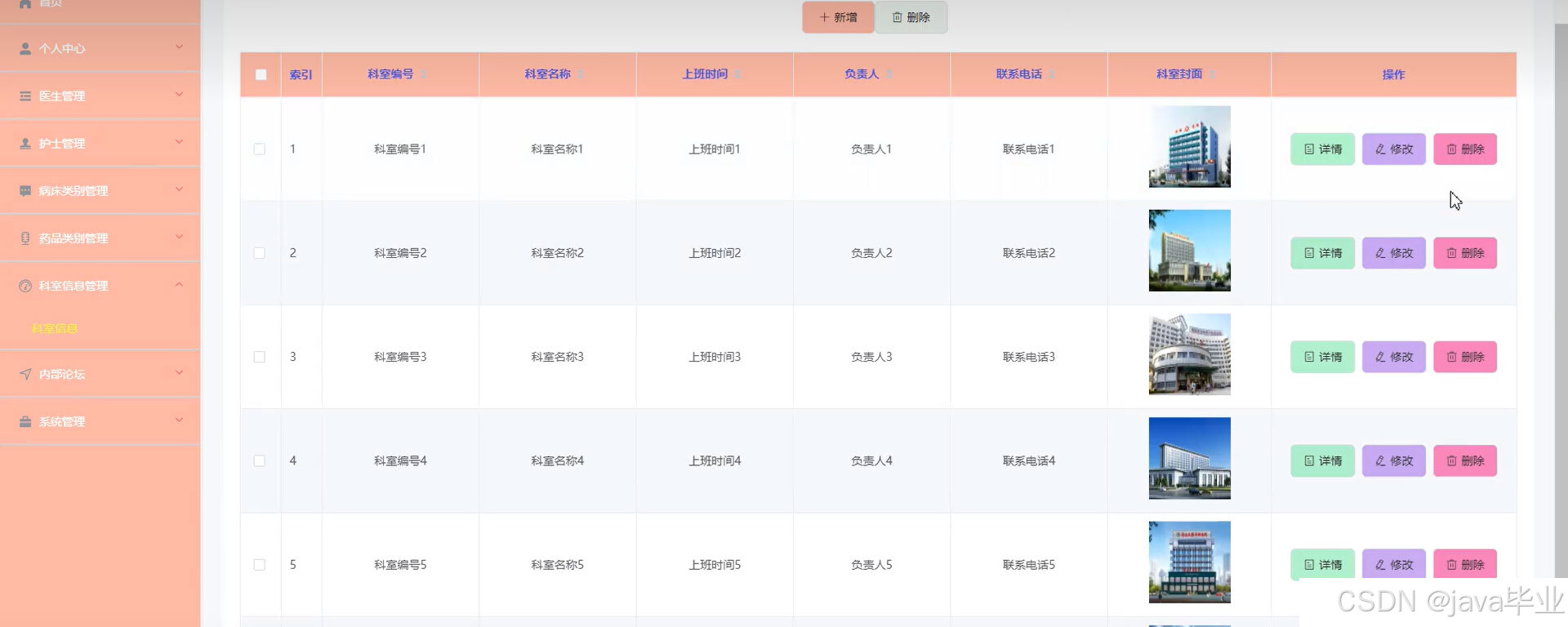Open 详情 for row 科室编号3

(x=1322, y=357)
